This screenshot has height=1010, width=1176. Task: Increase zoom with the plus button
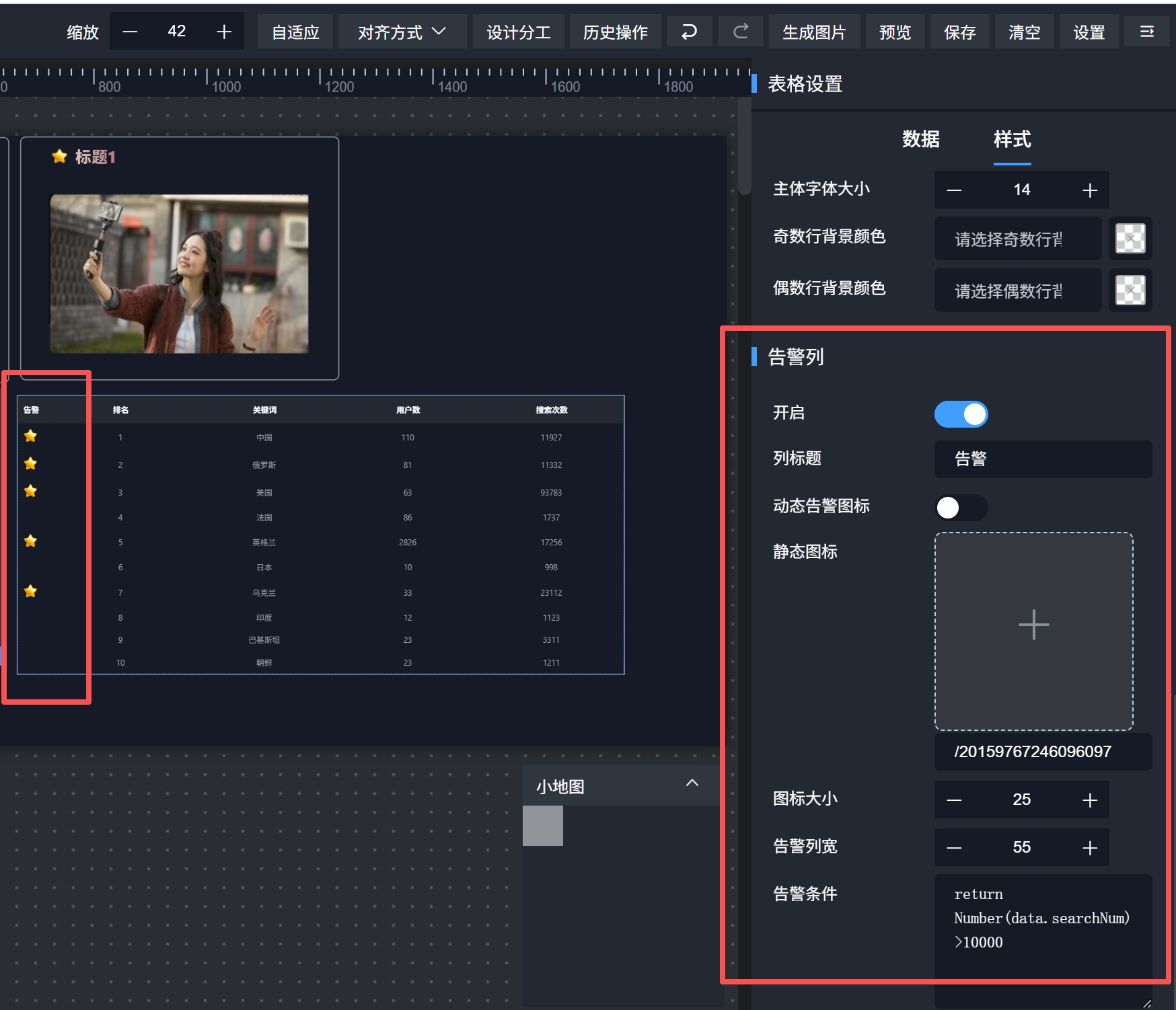pos(224,32)
